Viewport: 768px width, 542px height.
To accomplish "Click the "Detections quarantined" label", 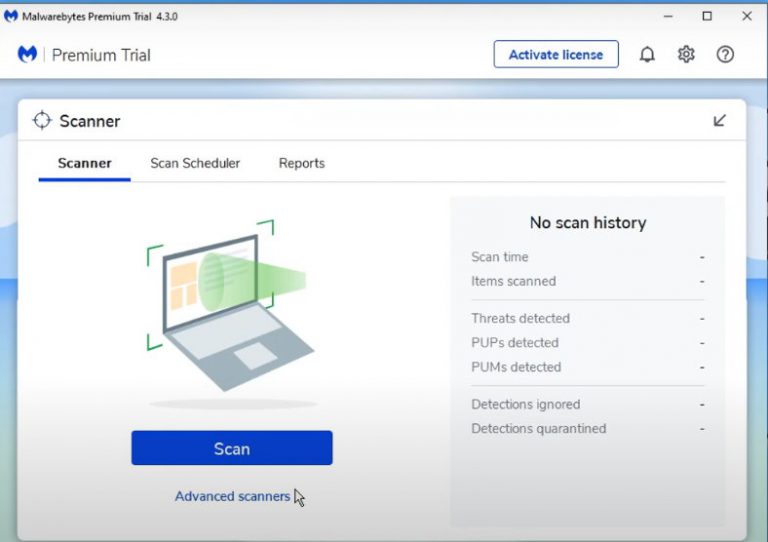I will click(x=538, y=429).
